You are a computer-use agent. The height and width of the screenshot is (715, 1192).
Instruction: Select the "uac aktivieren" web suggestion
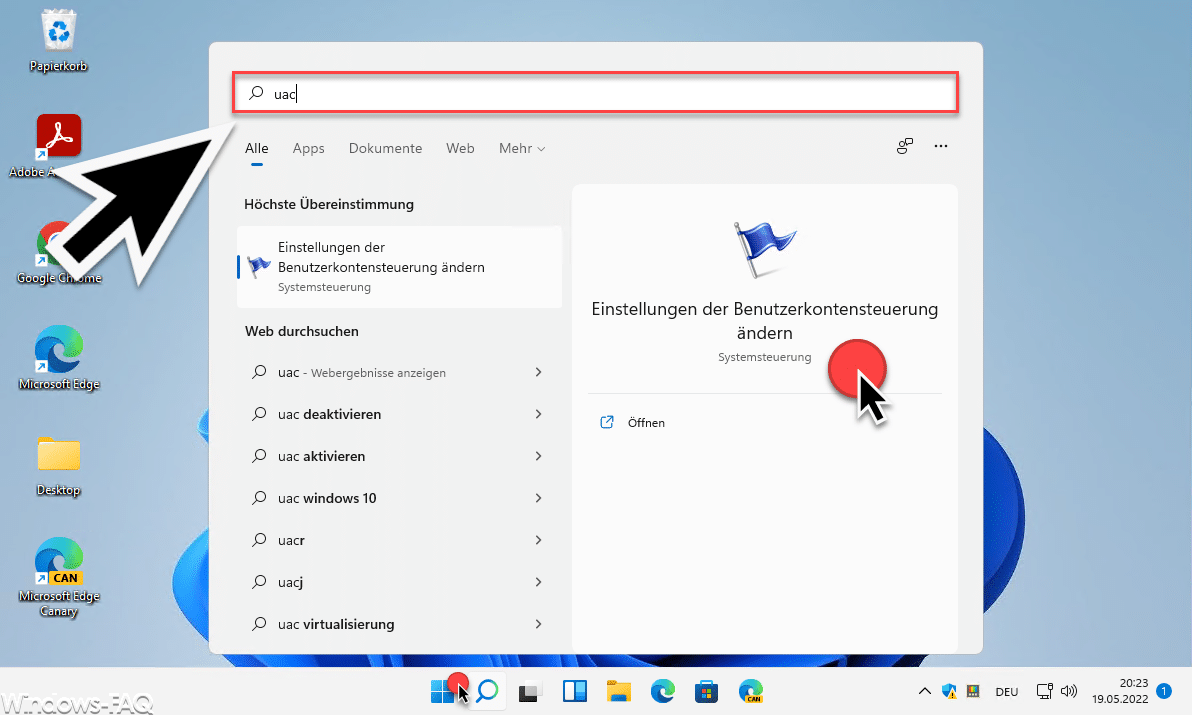pyautogui.click(x=400, y=456)
